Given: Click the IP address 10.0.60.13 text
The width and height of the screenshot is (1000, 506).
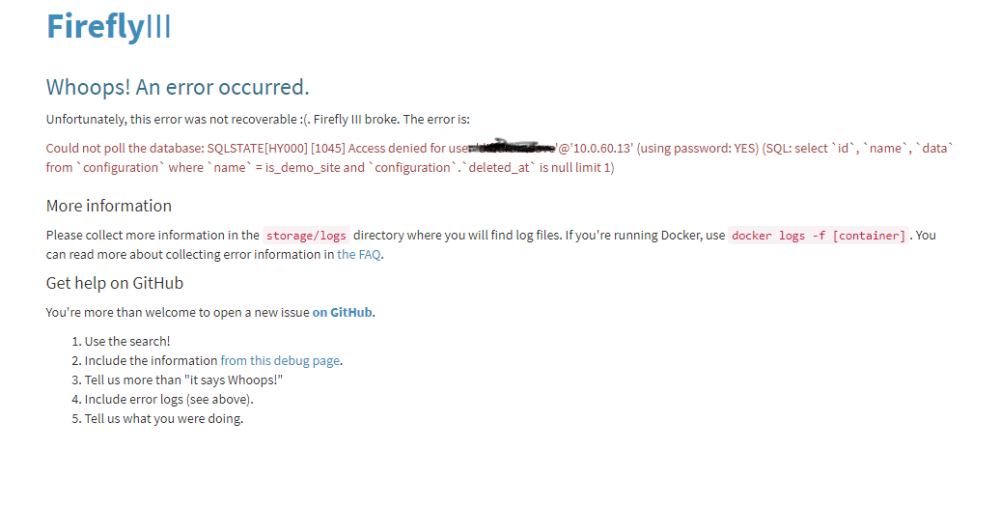Looking at the screenshot, I should pyautogui.click(x=601, y=149).
